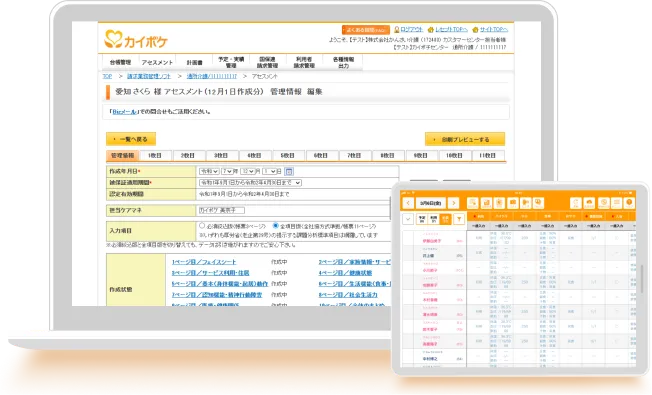The width and height of the screenshot is (652, 395).
Task: Open the 被保険証適用期間 dropdown
Action: point(250,183)
